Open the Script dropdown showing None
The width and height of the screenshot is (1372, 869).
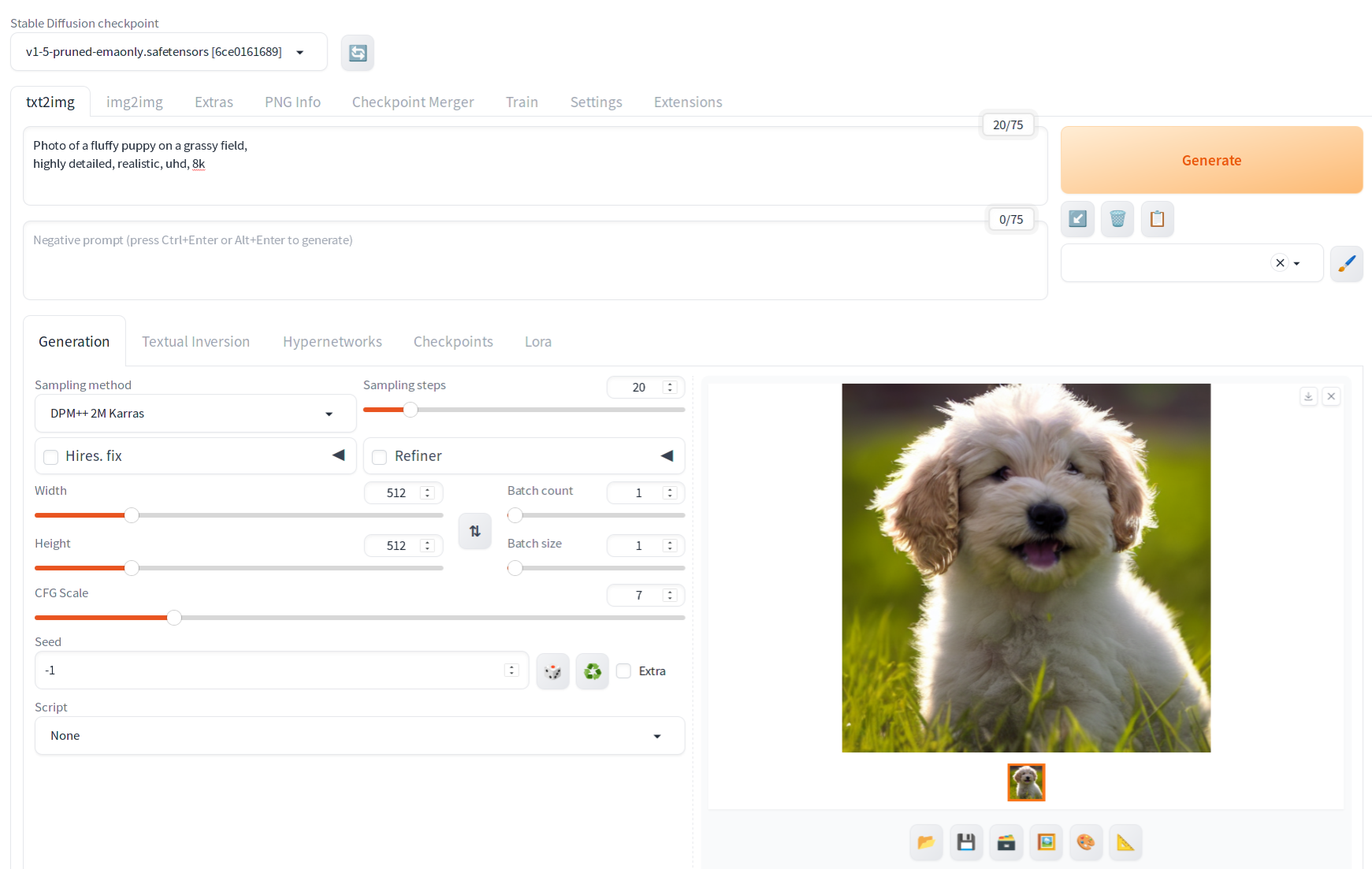pyautogui.click(x=359, y=735)
